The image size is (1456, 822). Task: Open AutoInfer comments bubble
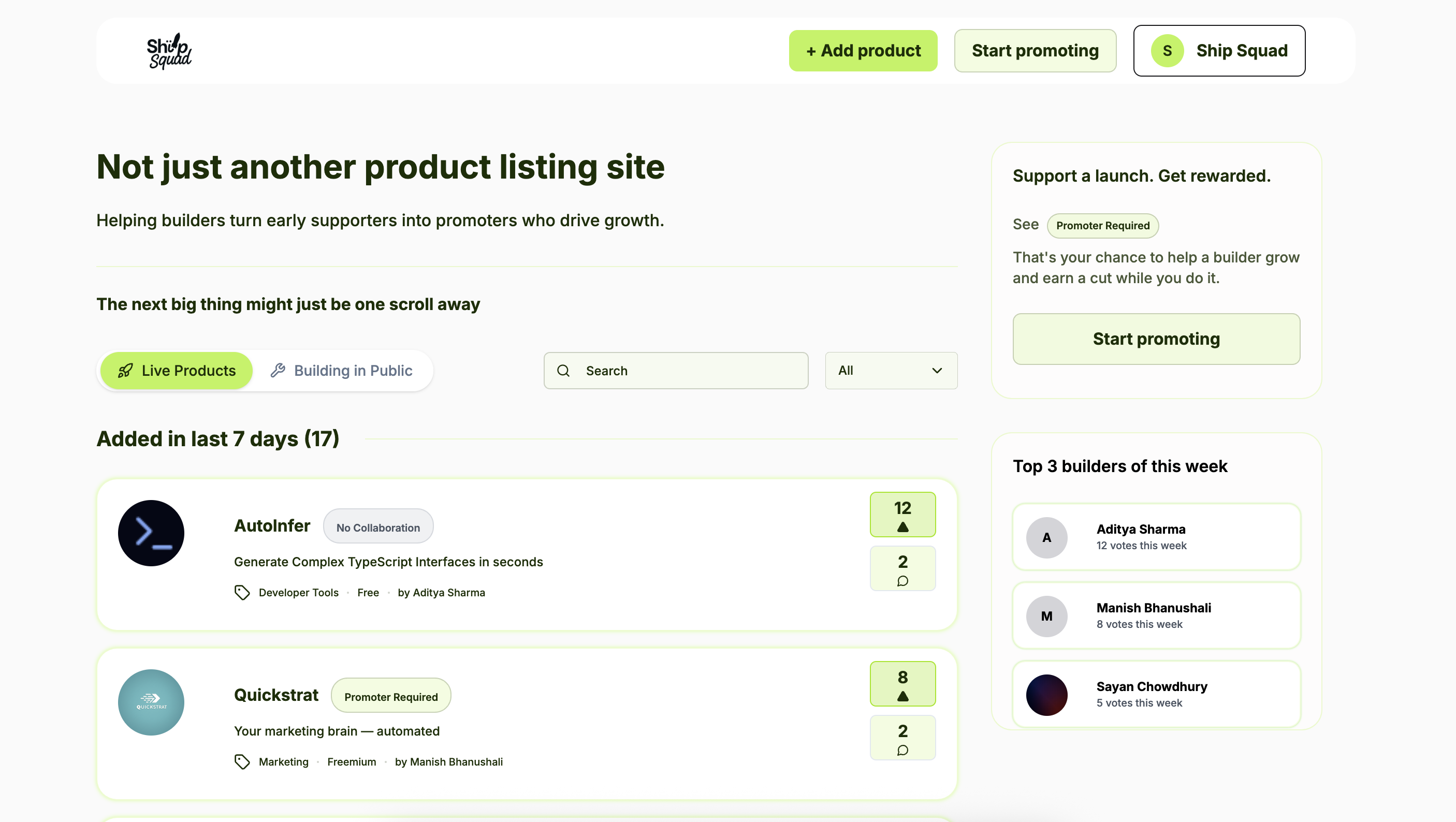[902, 569]
